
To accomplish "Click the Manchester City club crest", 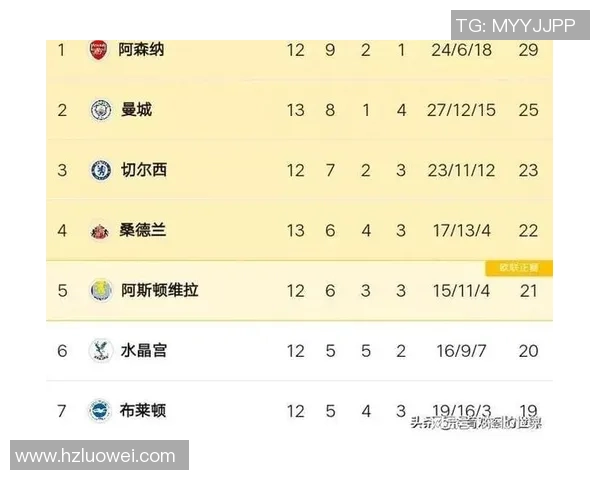I will tap(100, 110).
